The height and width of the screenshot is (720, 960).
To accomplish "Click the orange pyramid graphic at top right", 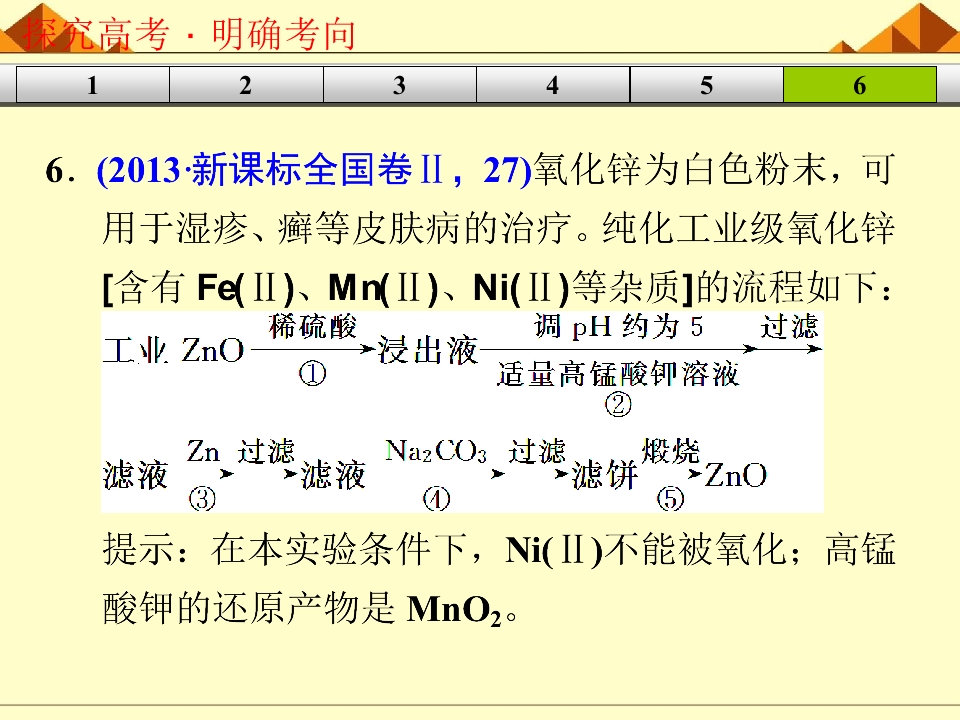I will click(x=894, y=27).
